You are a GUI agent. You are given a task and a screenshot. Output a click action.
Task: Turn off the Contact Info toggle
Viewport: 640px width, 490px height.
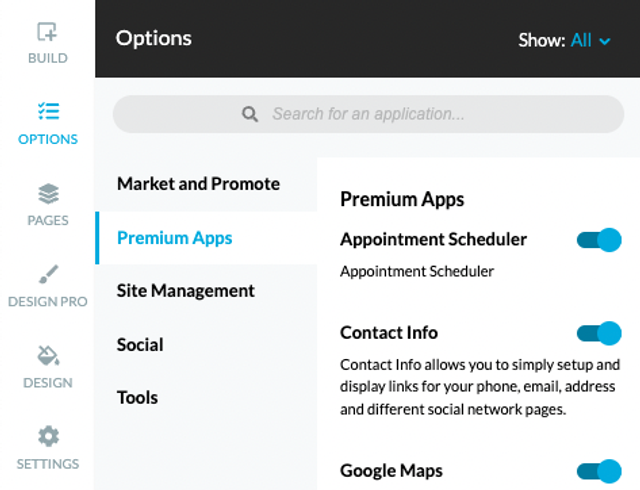(x=599, y=333)
